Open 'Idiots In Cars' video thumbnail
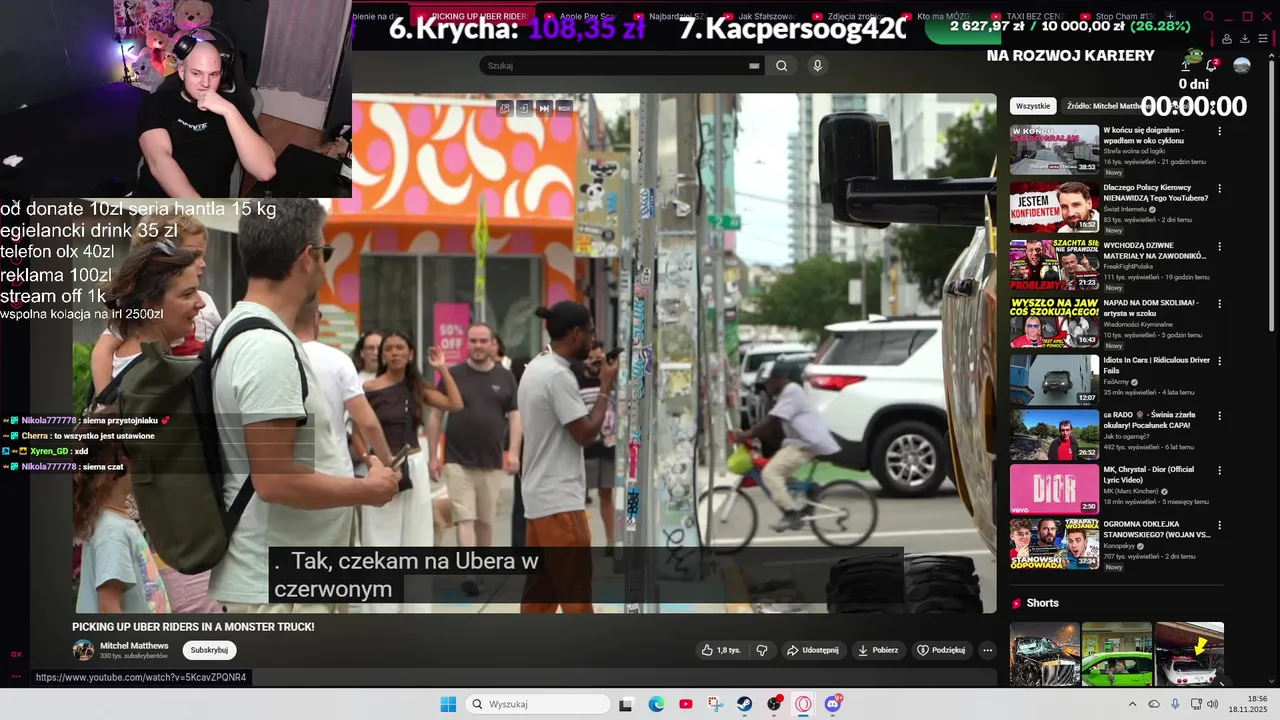 (1054, 379)
